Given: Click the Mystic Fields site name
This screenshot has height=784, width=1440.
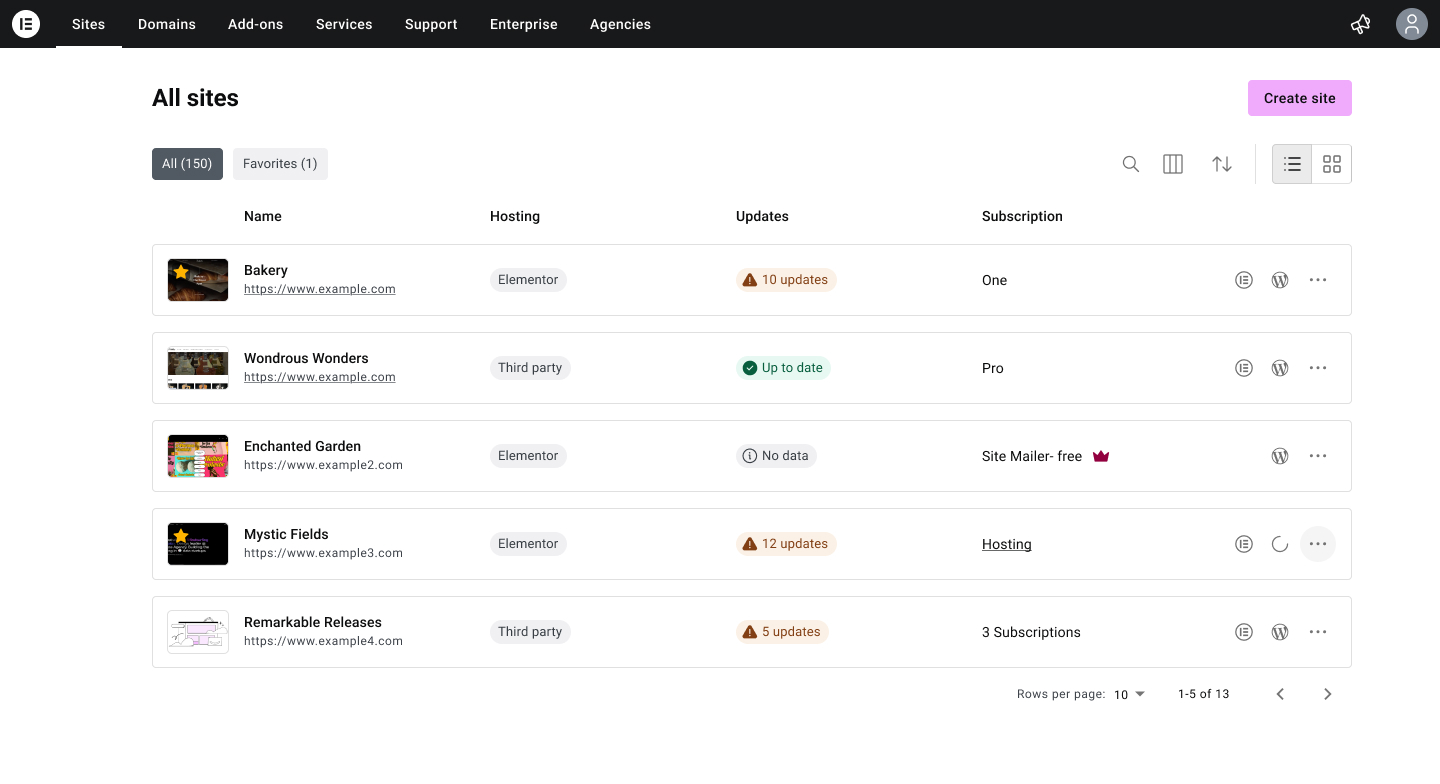Looking at the screenshot, I should click(286, 534).
